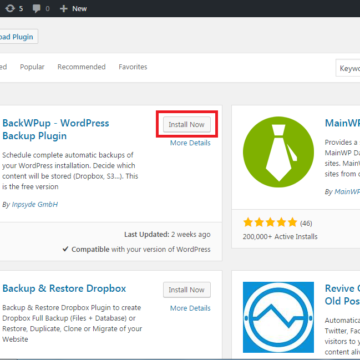Click the MainWP five-star rating
The image size is (360, 360).
[270, 222]
